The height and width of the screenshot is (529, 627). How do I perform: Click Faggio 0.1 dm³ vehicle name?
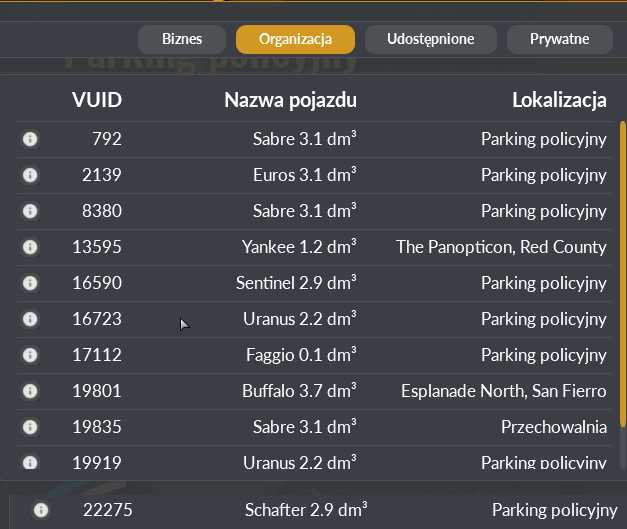pos(301,355)
